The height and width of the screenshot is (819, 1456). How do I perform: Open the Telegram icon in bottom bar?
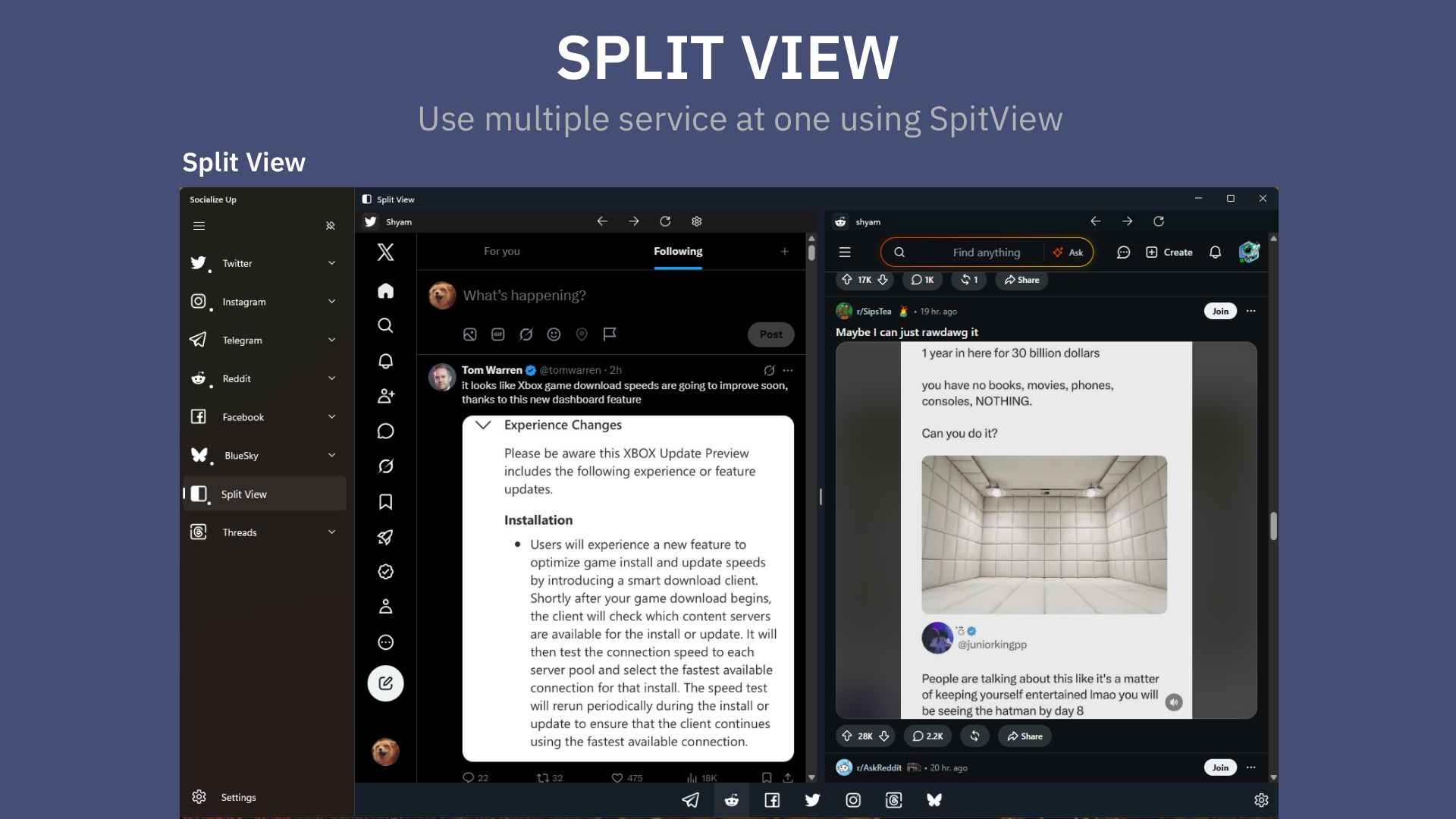pyautogui.click(x=690, y=800)
